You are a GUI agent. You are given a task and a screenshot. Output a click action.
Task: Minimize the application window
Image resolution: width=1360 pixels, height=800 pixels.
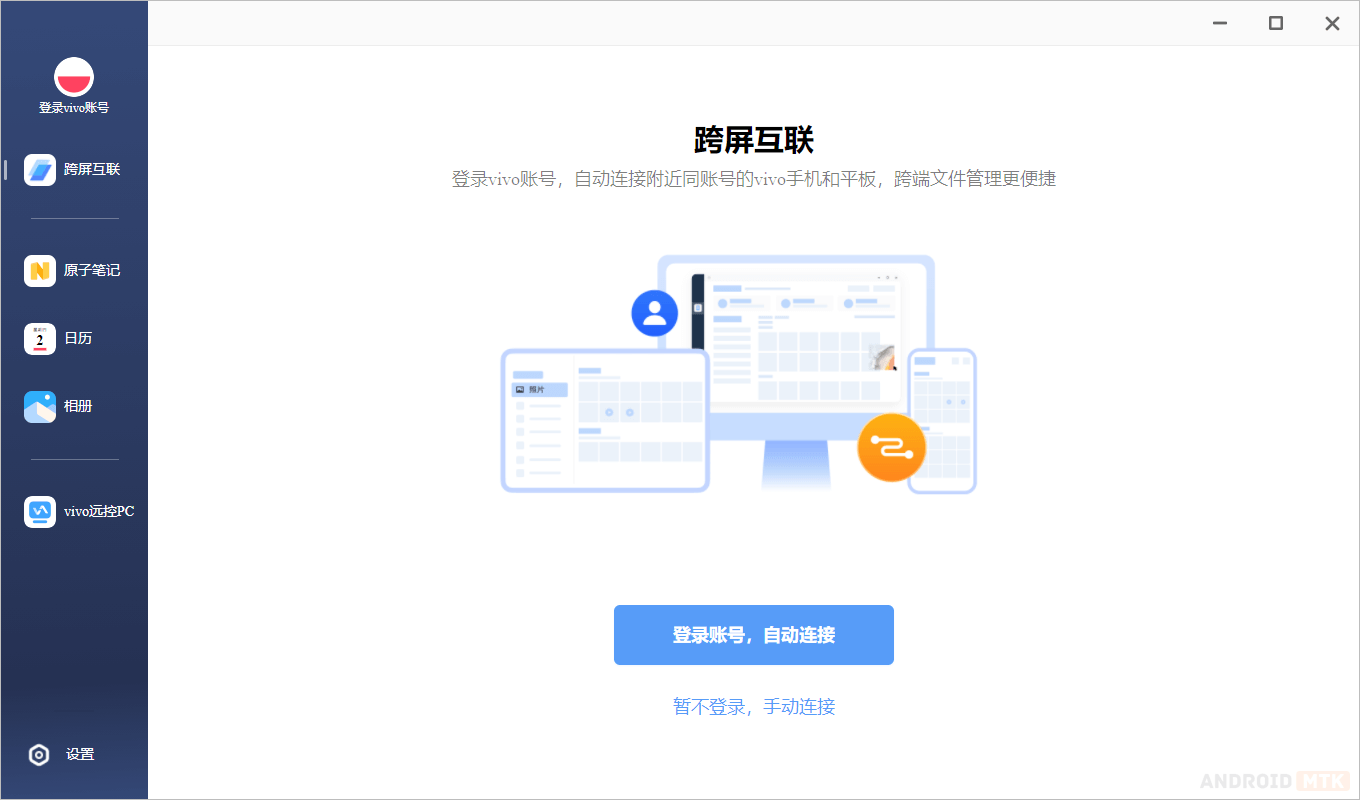click(x=1220, y=23)
